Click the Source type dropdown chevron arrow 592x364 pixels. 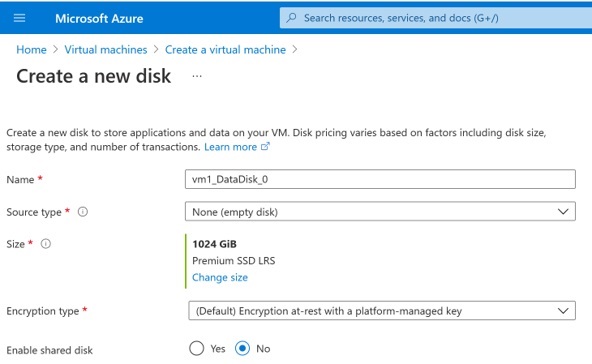pyautogui.click(x=563, y=212)
